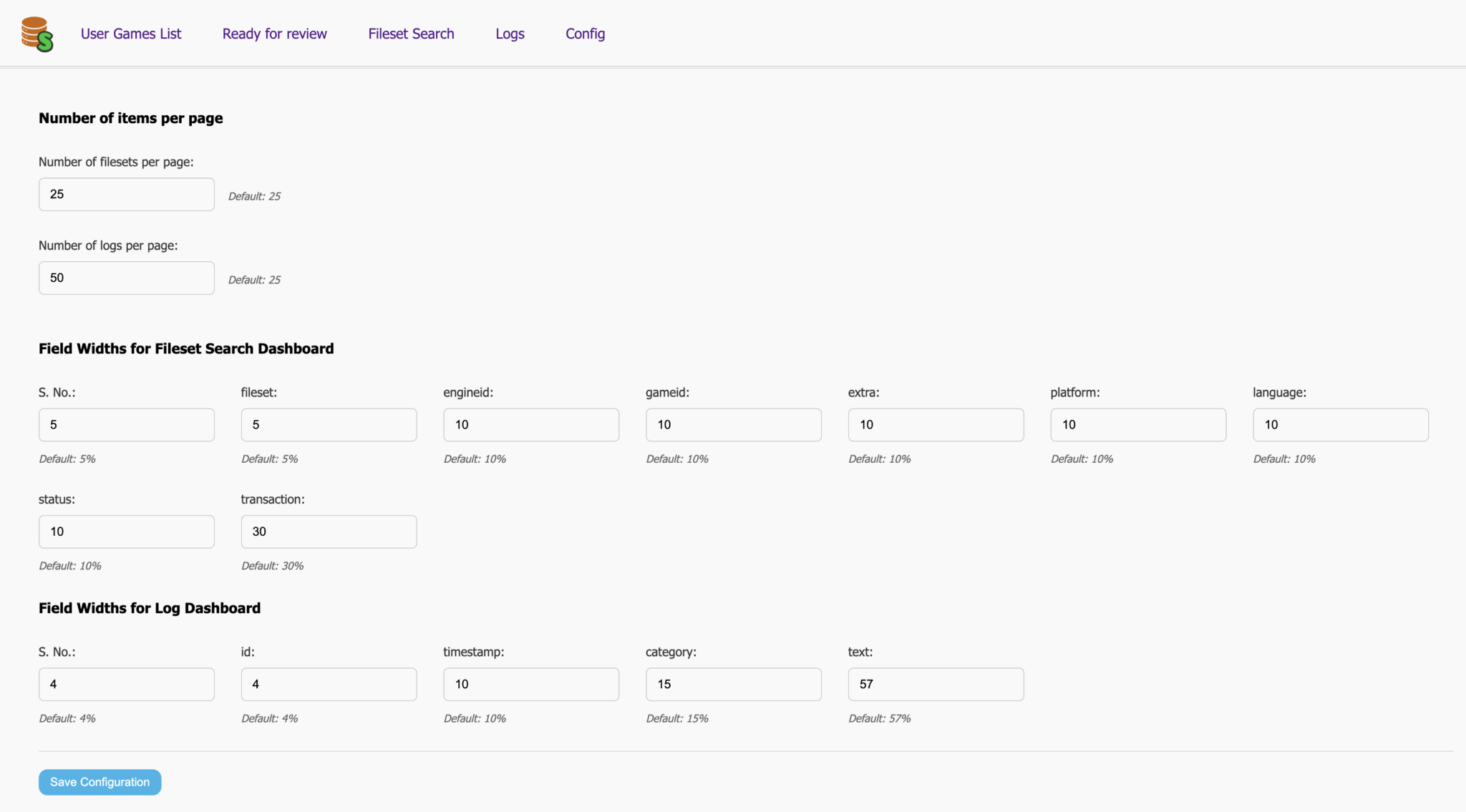Open the Fileset Search menu item
The image size is (1466, 812).
click(x=411, y=34)
